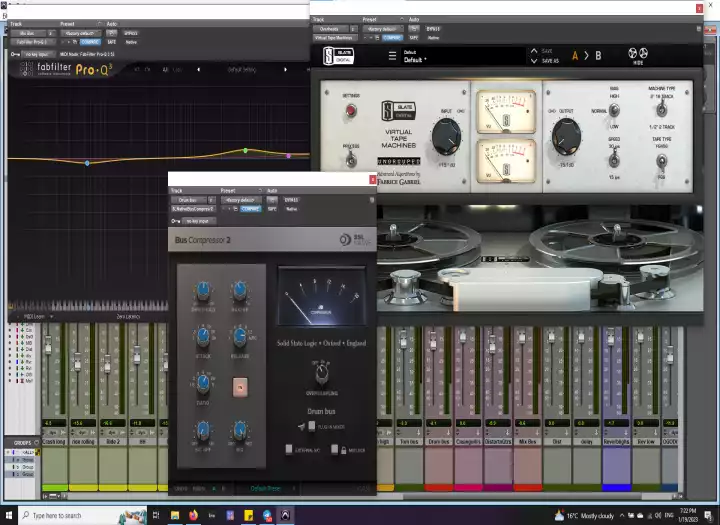720x525 pixels.
Task: Open the Virtual Tape Machines plugin selector
Action: click(335, 38)
